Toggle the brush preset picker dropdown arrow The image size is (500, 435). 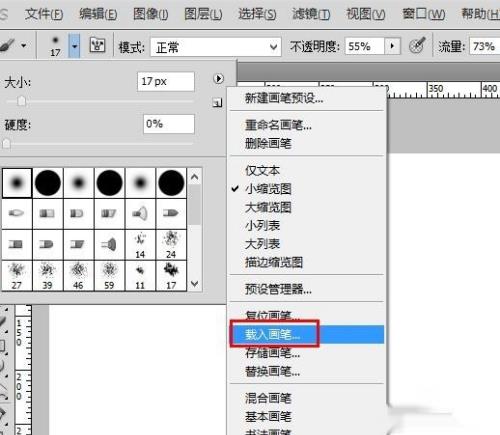point(75,46)
